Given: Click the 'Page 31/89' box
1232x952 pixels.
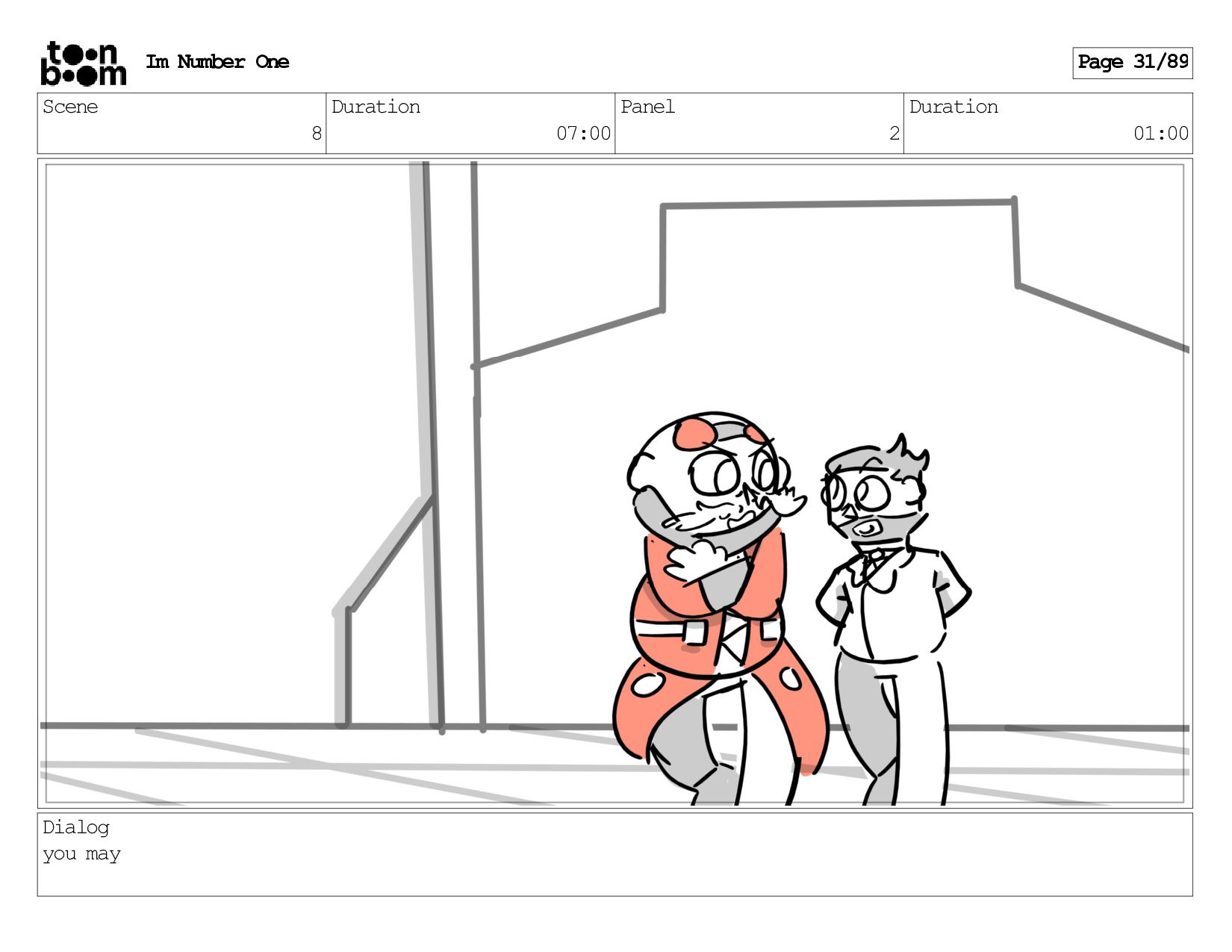Looking at the screenshot, I should coord(1133,63).
